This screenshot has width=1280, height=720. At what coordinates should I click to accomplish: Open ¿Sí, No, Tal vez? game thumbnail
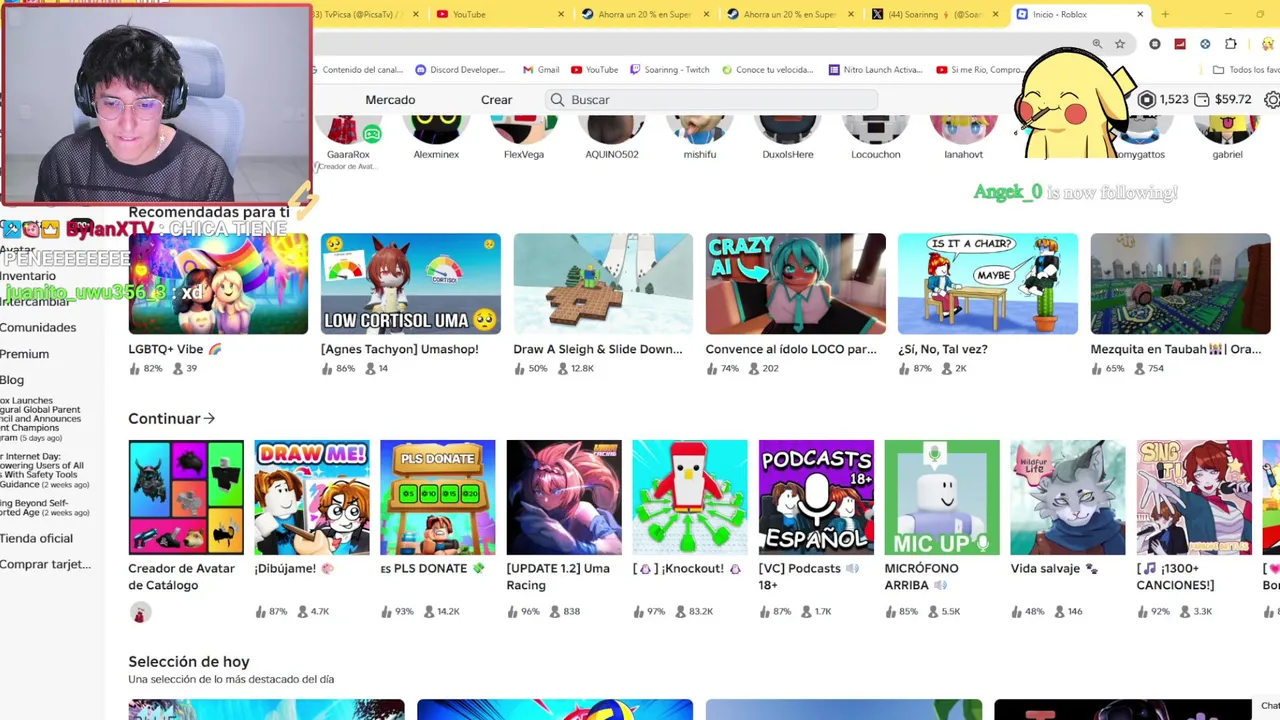pyautogui.click(x=988, y=284)
